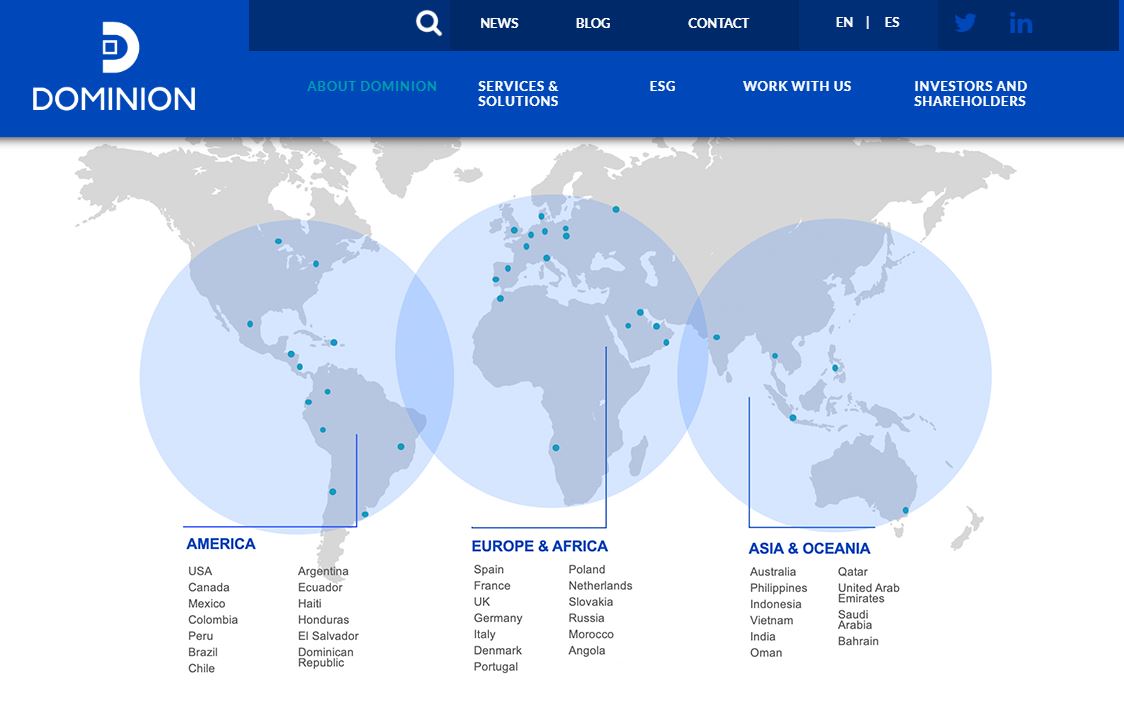Click the EUROPE & AFRICA heading

(540, 546)
